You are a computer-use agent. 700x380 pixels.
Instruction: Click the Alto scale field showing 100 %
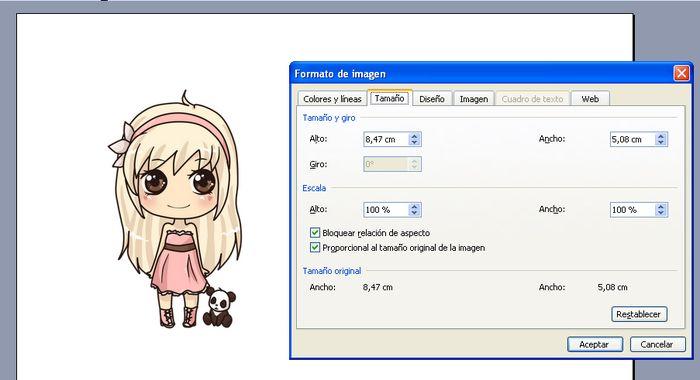tap(386, 210)
